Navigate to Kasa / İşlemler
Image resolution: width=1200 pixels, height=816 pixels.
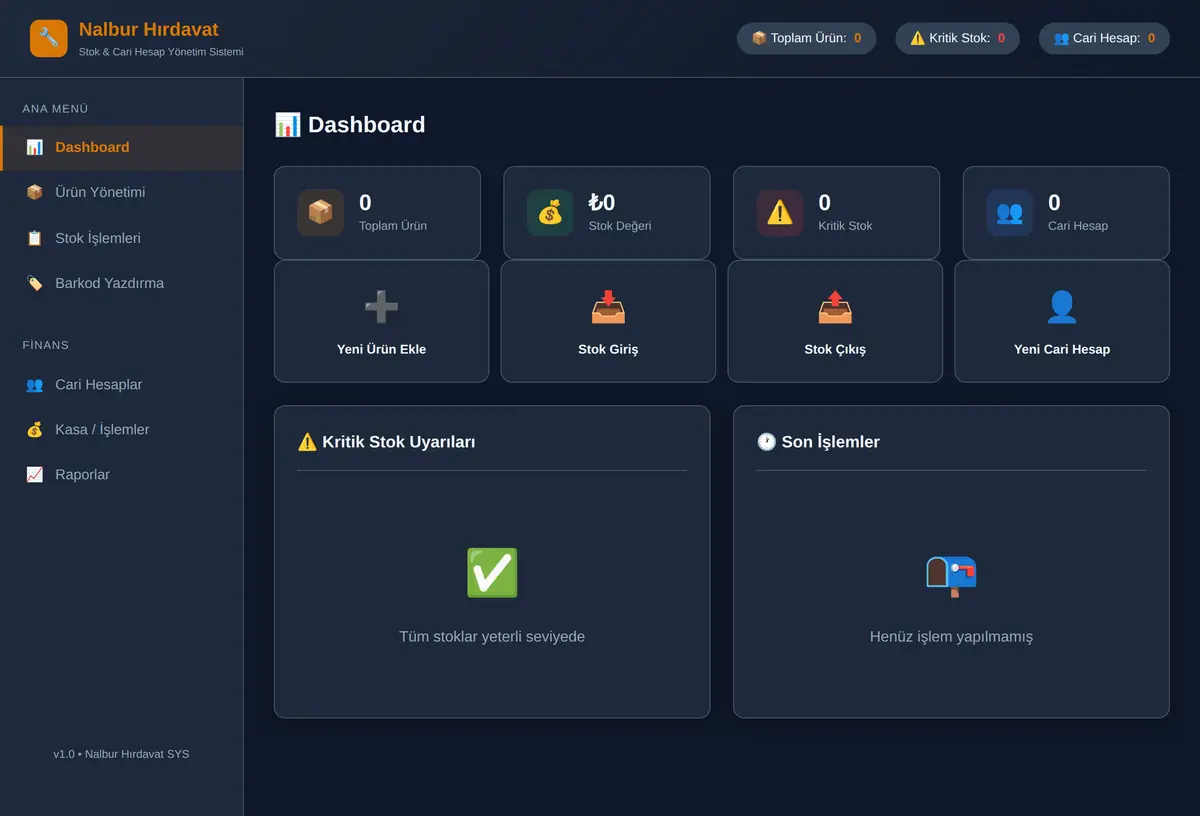(121, 429)
